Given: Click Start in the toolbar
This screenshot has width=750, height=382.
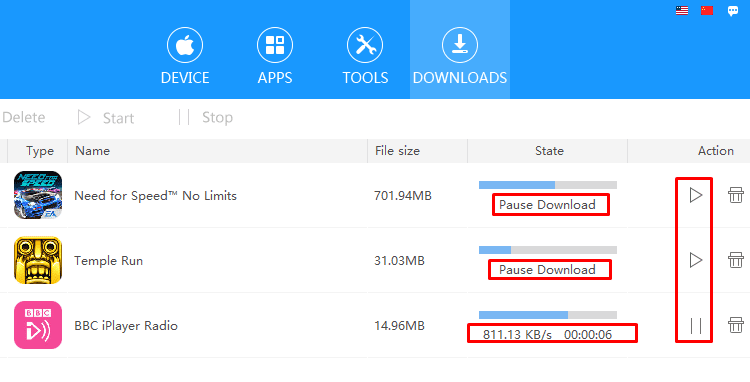Looking at the screenshot, I should click(106, 118).
